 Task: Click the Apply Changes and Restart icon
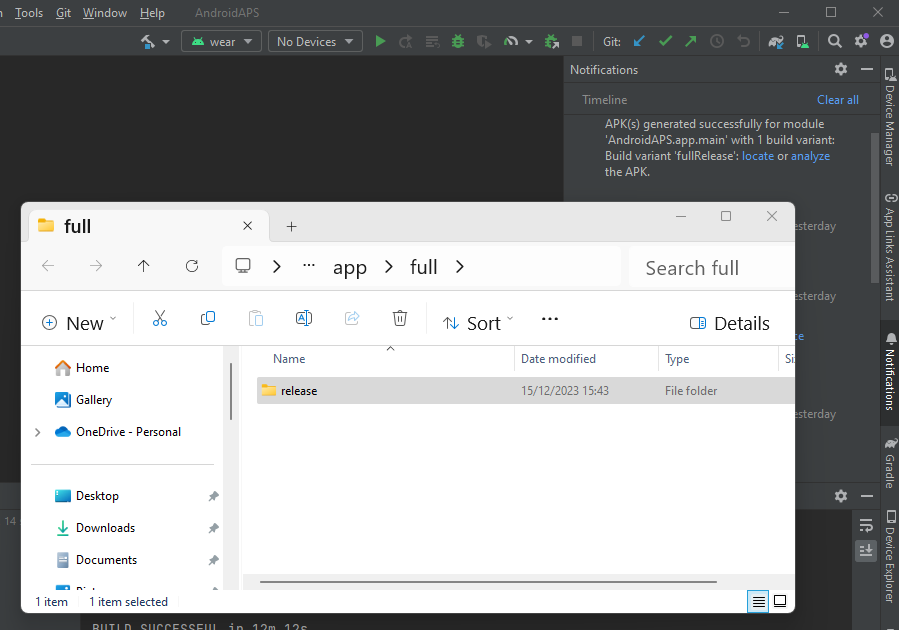(x=405, y=41)
